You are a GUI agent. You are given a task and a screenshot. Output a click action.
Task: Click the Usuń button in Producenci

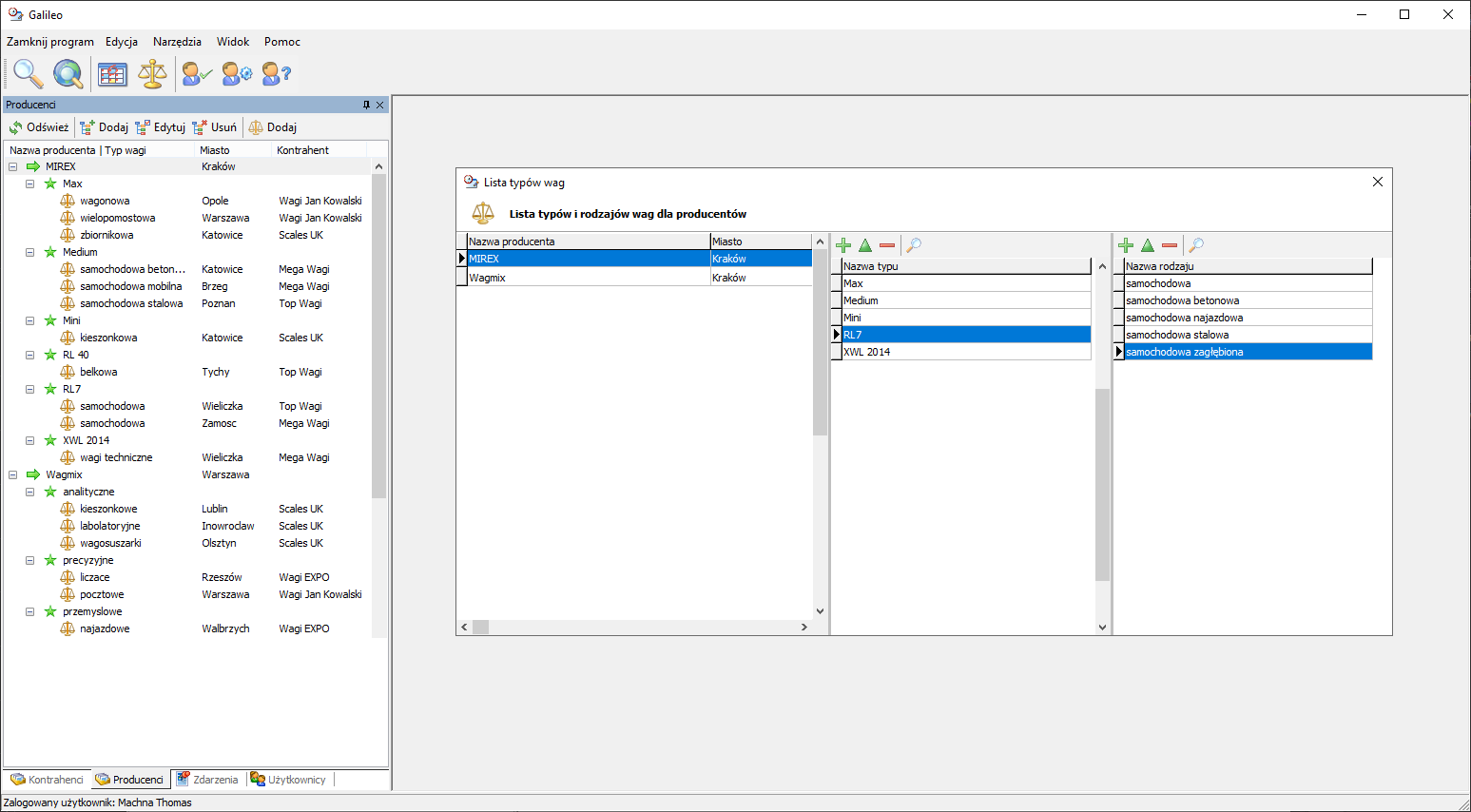[x=215, y=127]
